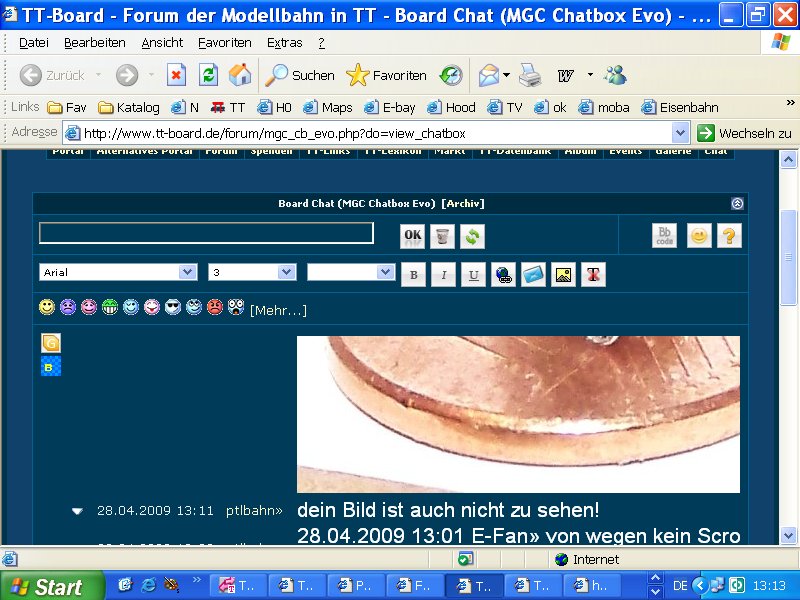
Task: Open dropdown arrow next to Back button
Action: tap(98, 76)
